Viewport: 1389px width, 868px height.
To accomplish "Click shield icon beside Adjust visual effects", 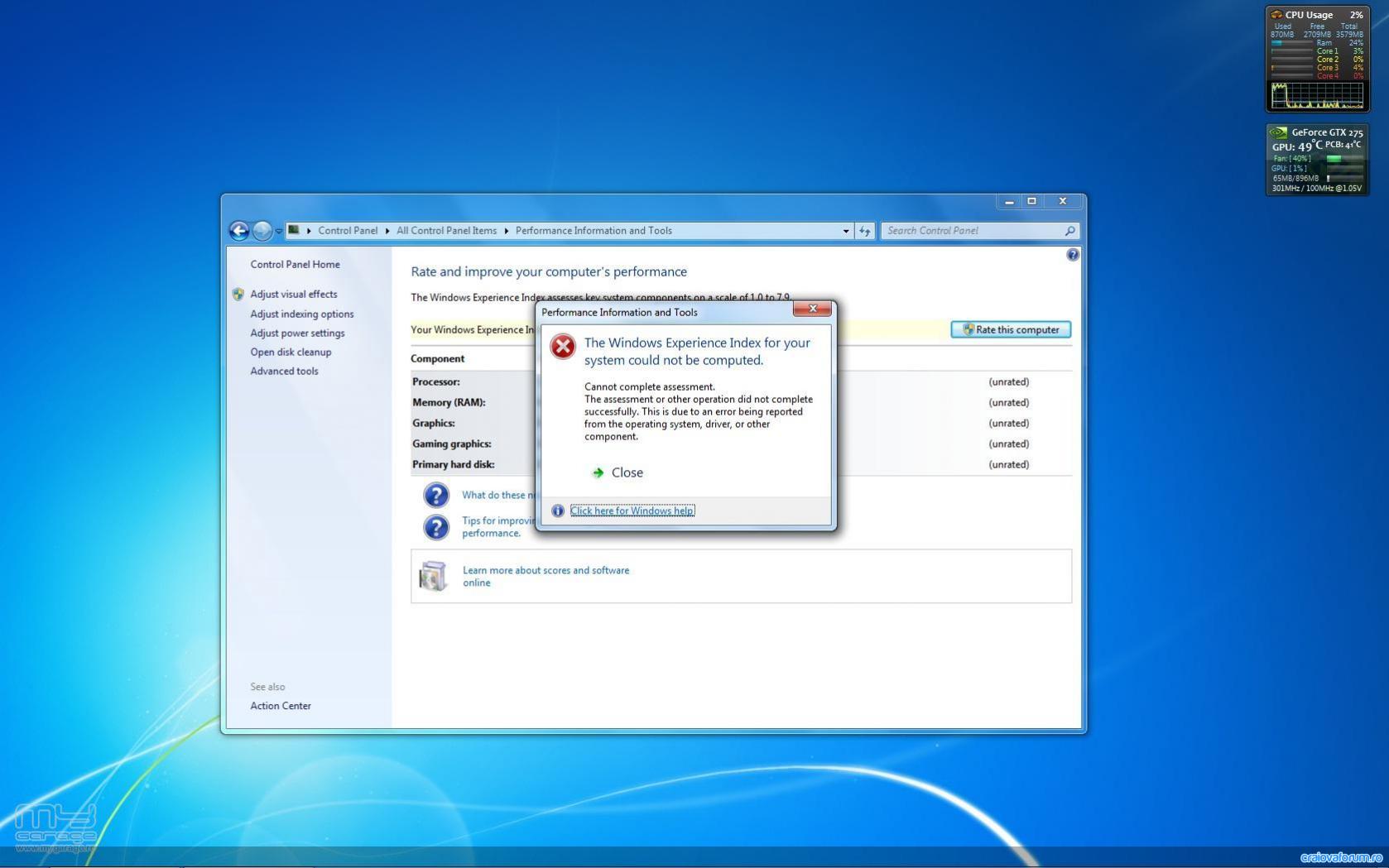I will (x=238, y=295).
